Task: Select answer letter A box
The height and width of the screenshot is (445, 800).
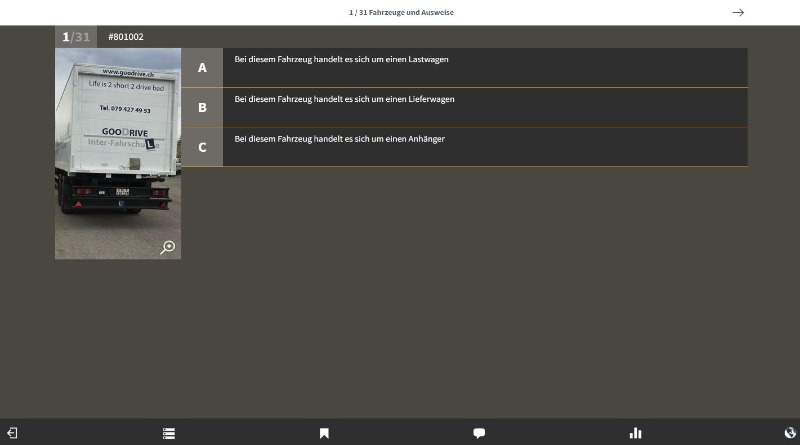Action: 202,68
